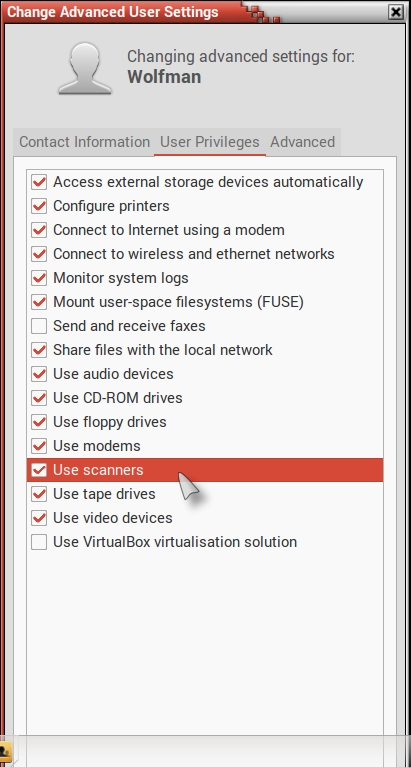
Task: Disable Connect to Internet using a modem
Action: pos(39,230)
